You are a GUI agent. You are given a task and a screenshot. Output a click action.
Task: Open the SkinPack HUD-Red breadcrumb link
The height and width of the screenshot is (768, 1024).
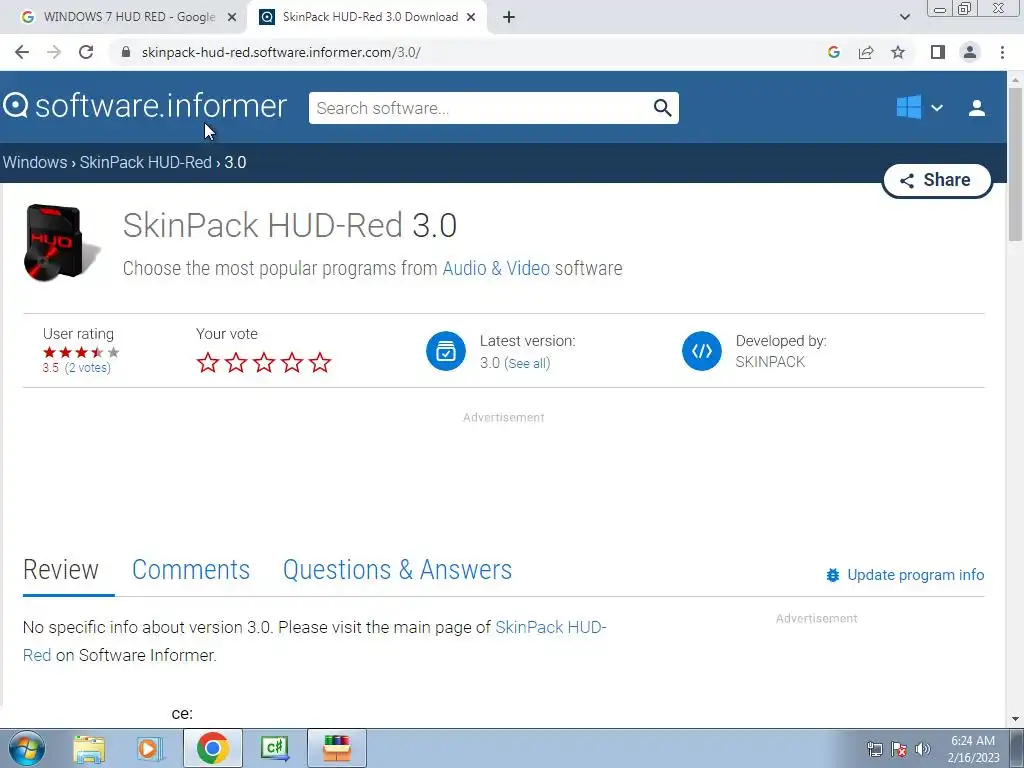[146, 162]
